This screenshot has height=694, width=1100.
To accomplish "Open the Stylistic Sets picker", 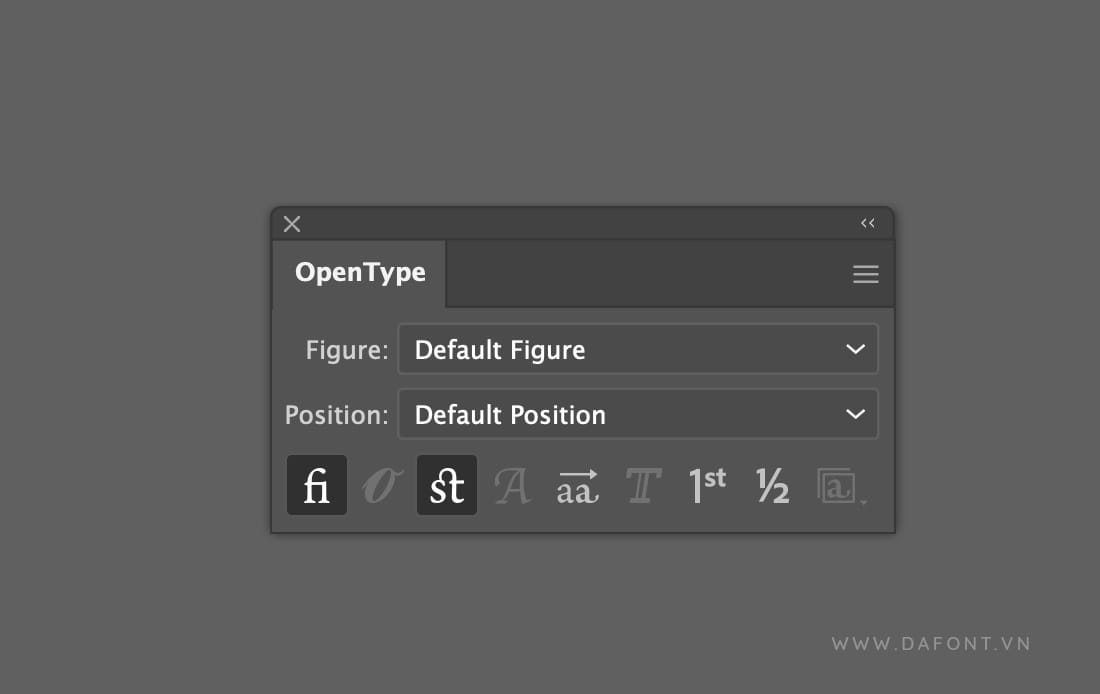I will [x=839, y=485].
